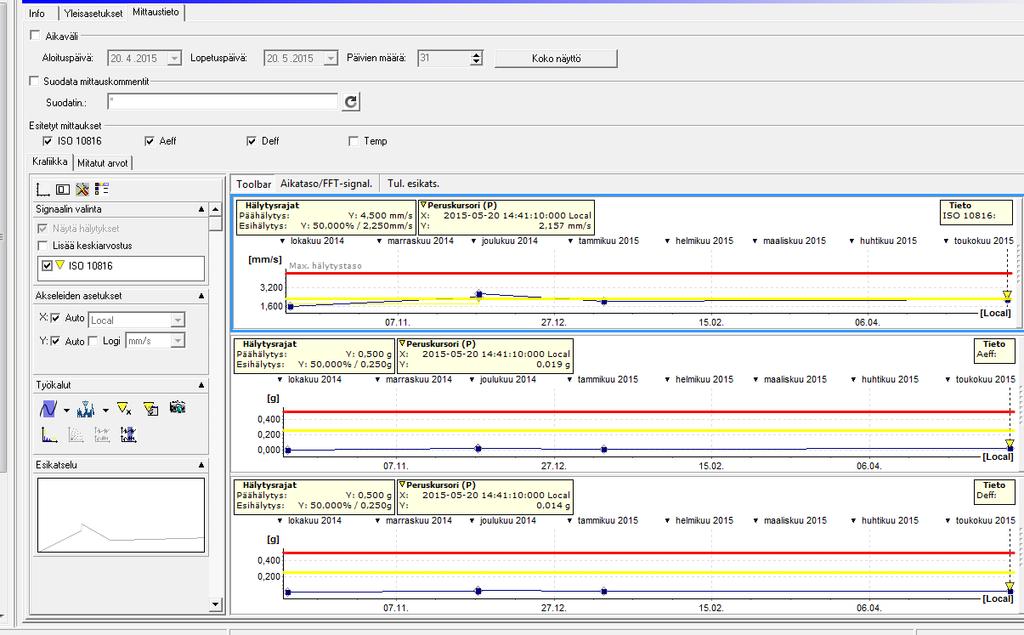Enable the Logi checkbox
Viewport: 1024px width, 635px height.
click(93, 341)
